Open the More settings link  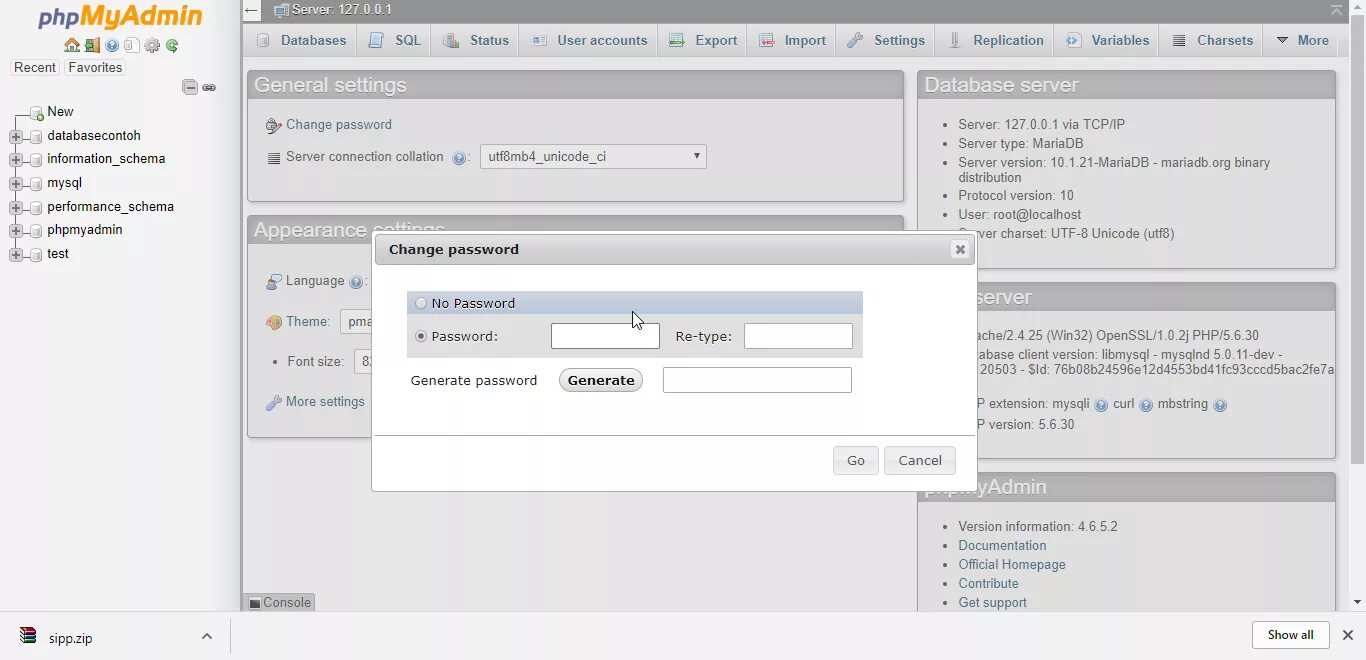point(325,402)
